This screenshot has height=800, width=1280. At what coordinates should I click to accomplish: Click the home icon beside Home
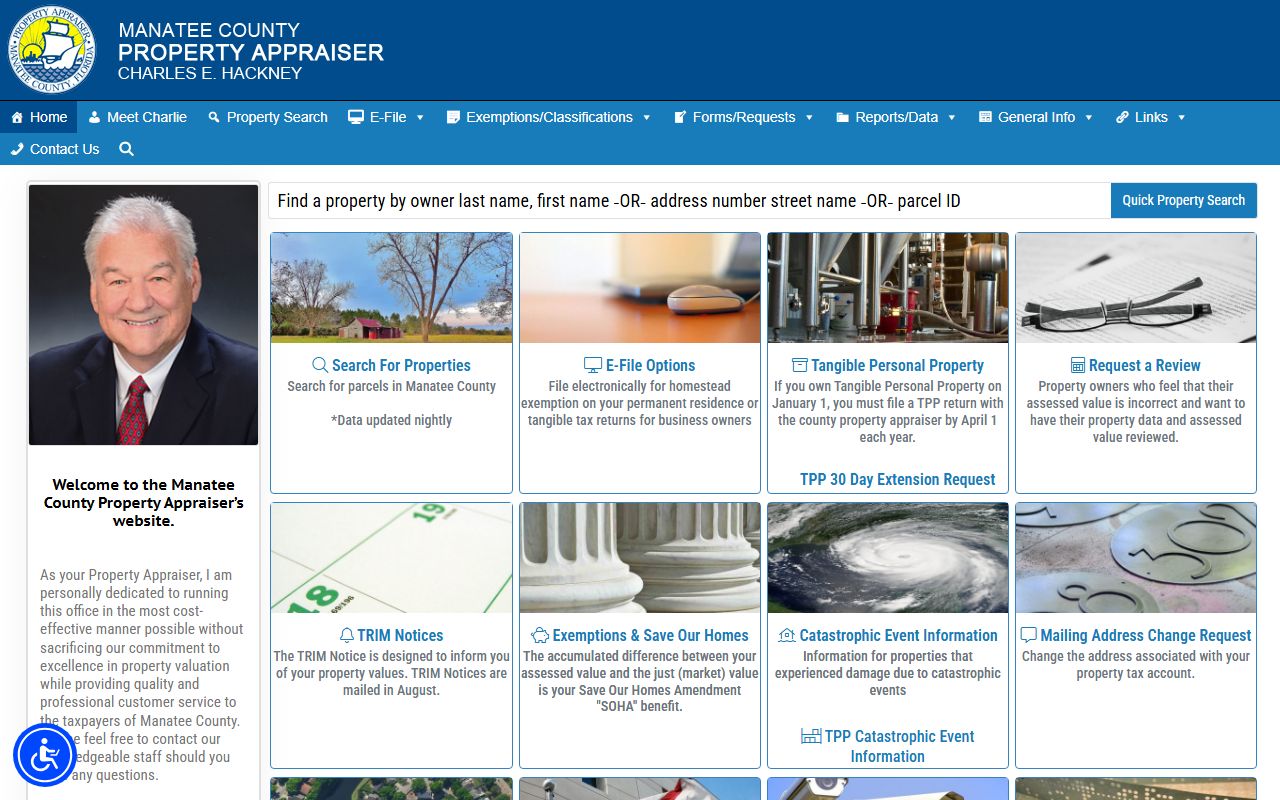coord(17,117)
